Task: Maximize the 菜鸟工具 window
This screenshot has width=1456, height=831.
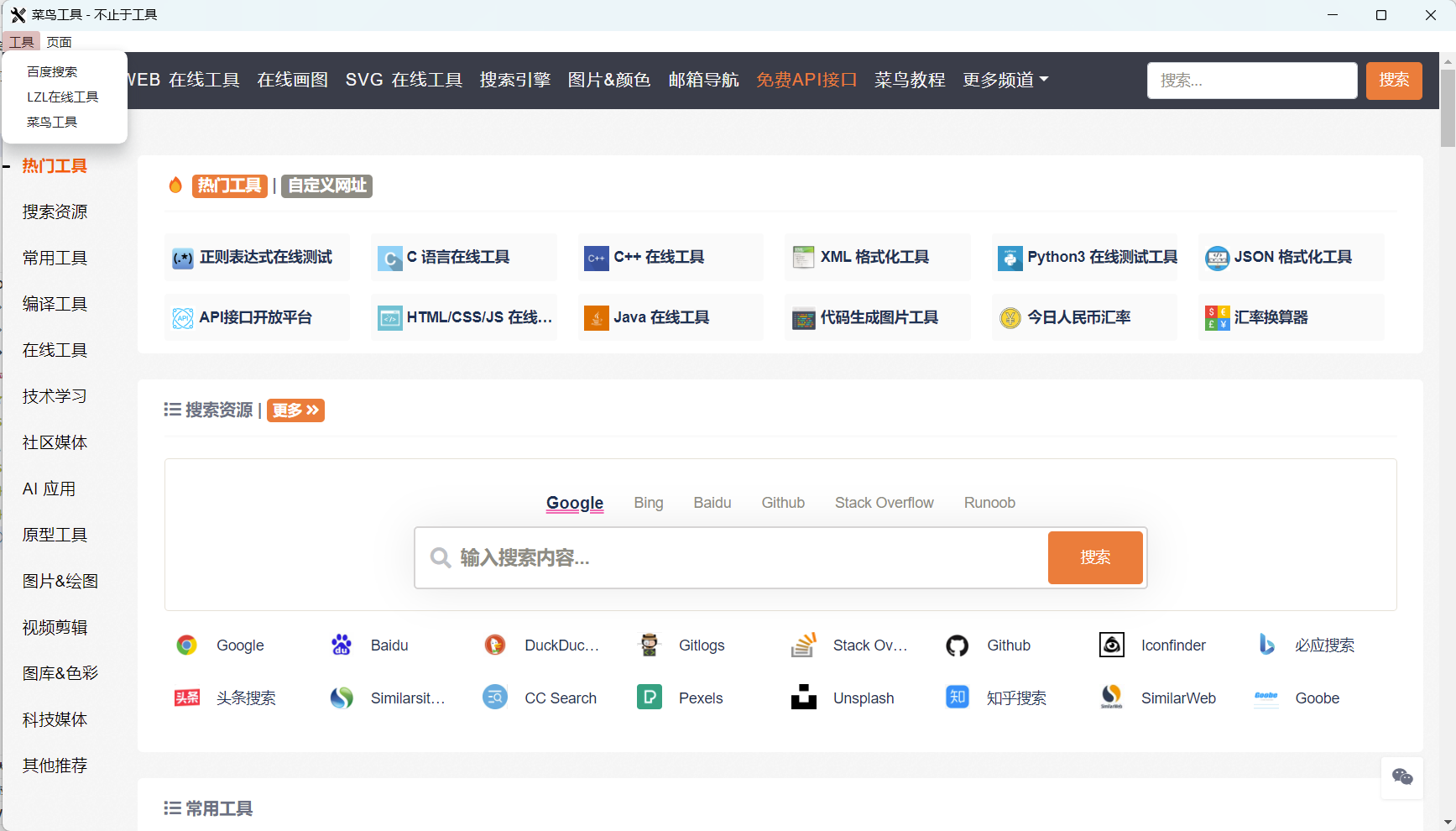Action: 1381,15
